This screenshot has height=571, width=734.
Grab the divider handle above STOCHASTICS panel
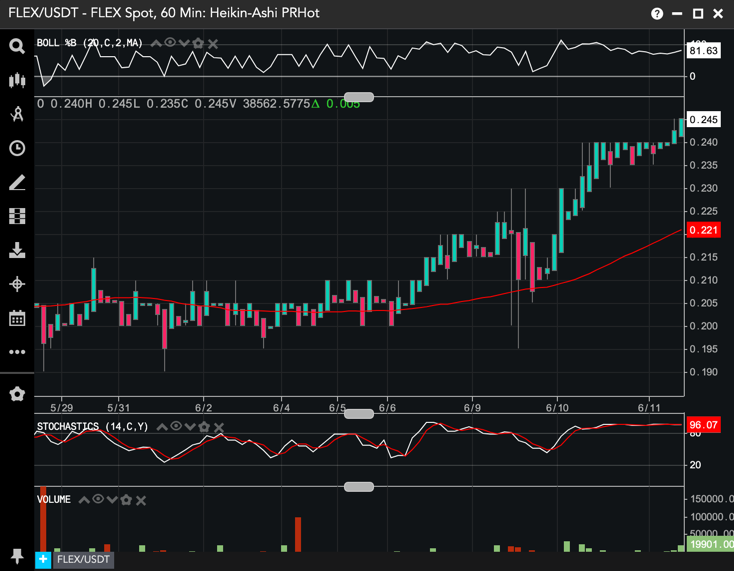(x=359, y=414)
